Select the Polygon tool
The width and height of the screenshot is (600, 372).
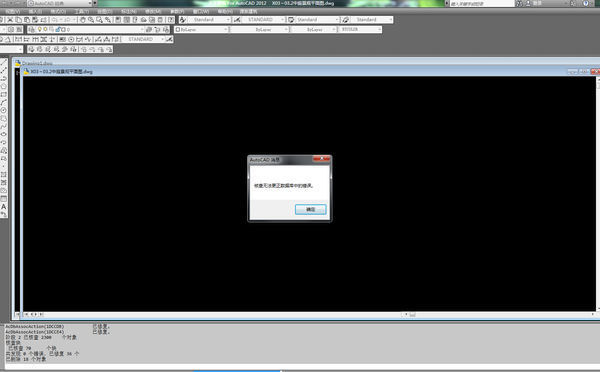point(3,86)
